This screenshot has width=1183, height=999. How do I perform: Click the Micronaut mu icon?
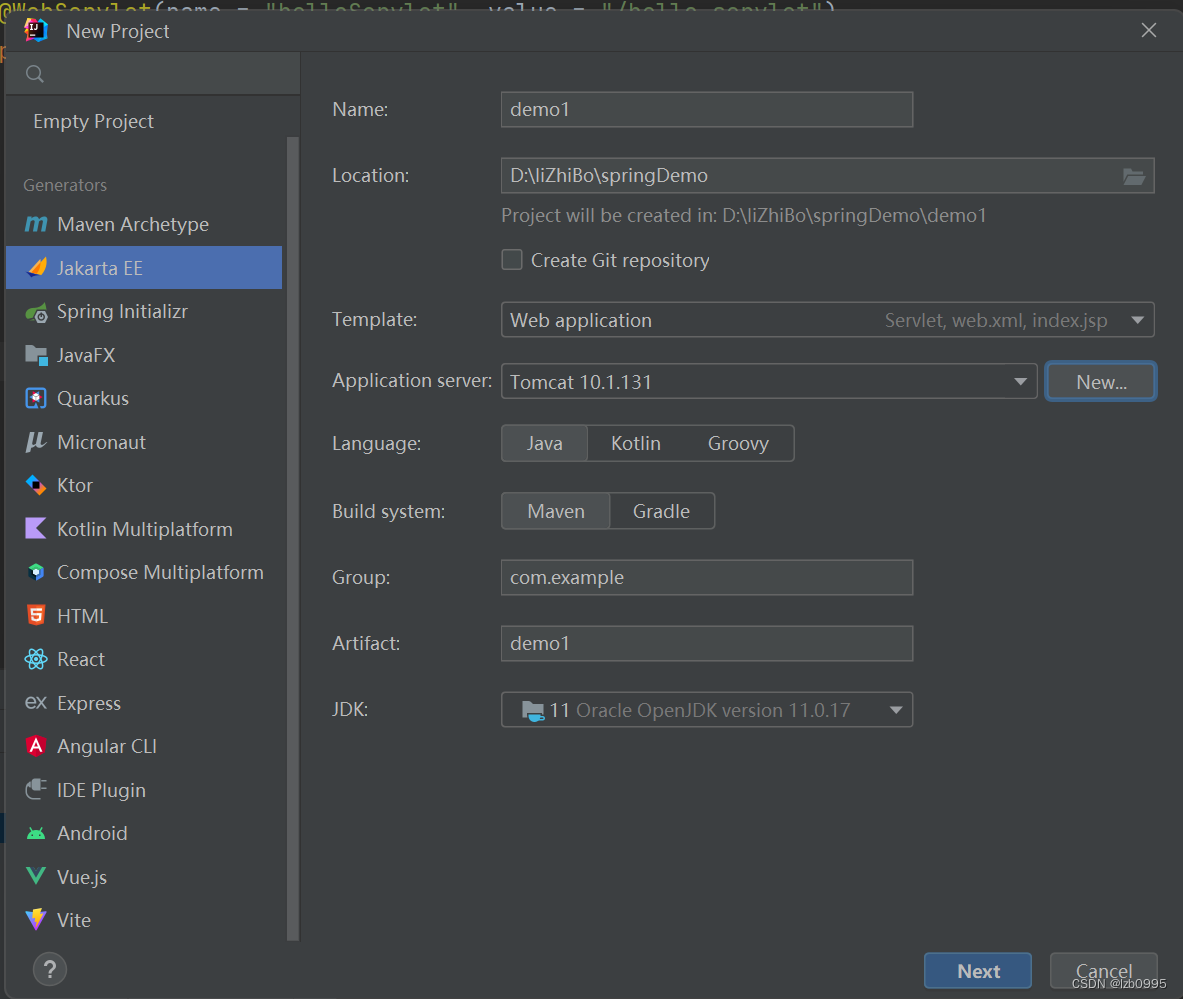click(x=36, y=442)
